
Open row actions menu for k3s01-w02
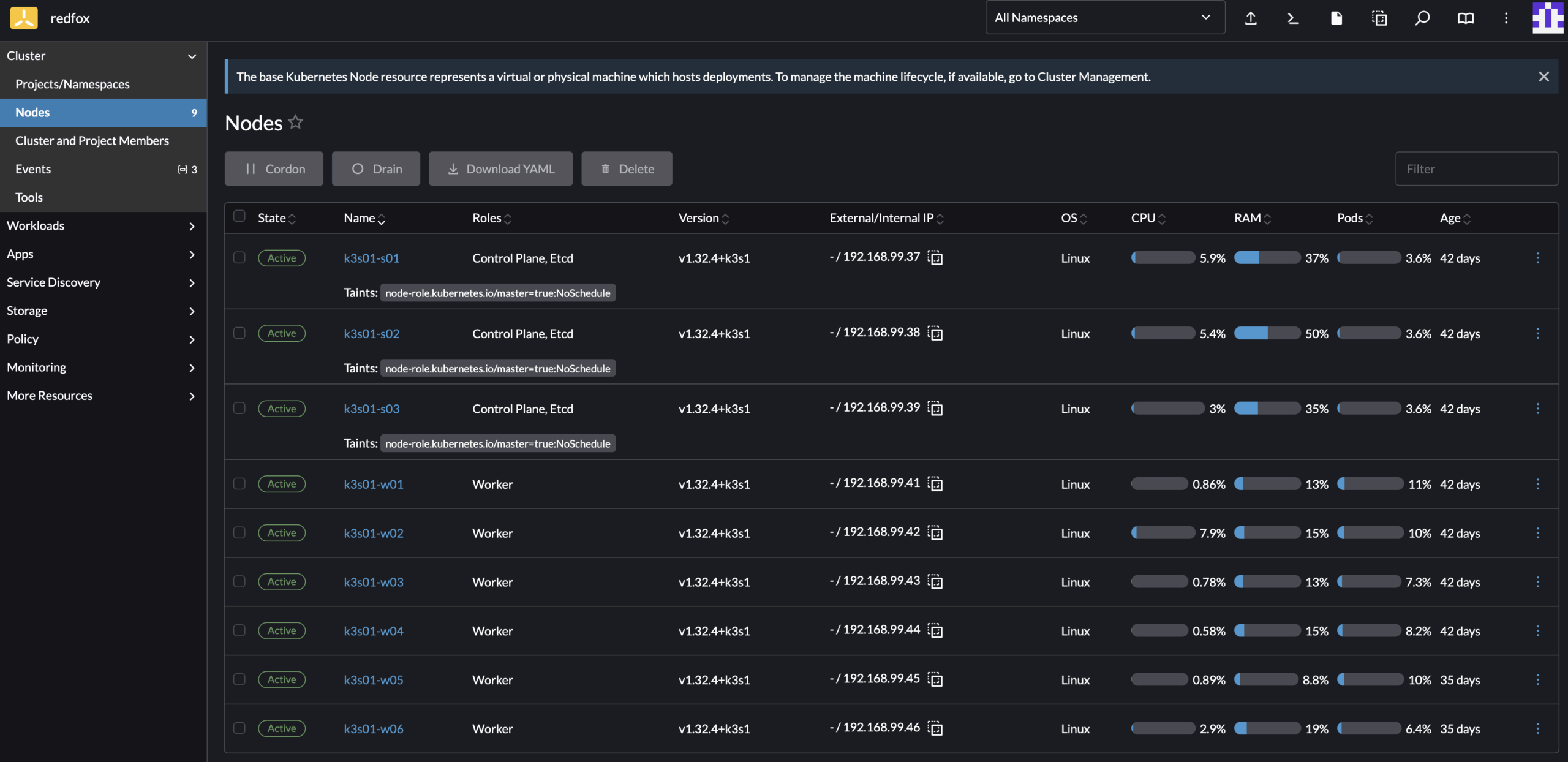click(x=1537, y=533)
